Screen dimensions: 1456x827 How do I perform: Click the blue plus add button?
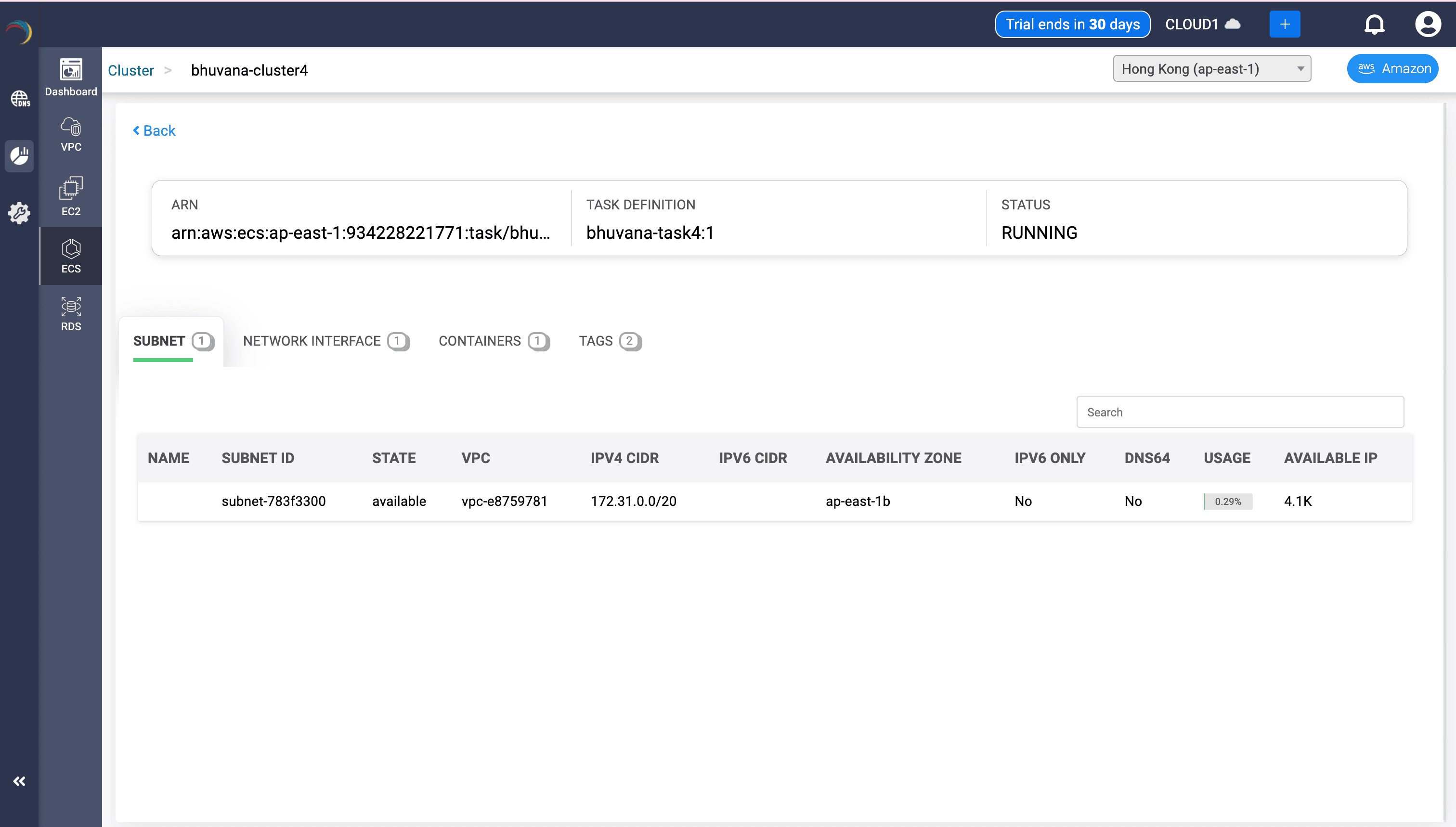1285,25
